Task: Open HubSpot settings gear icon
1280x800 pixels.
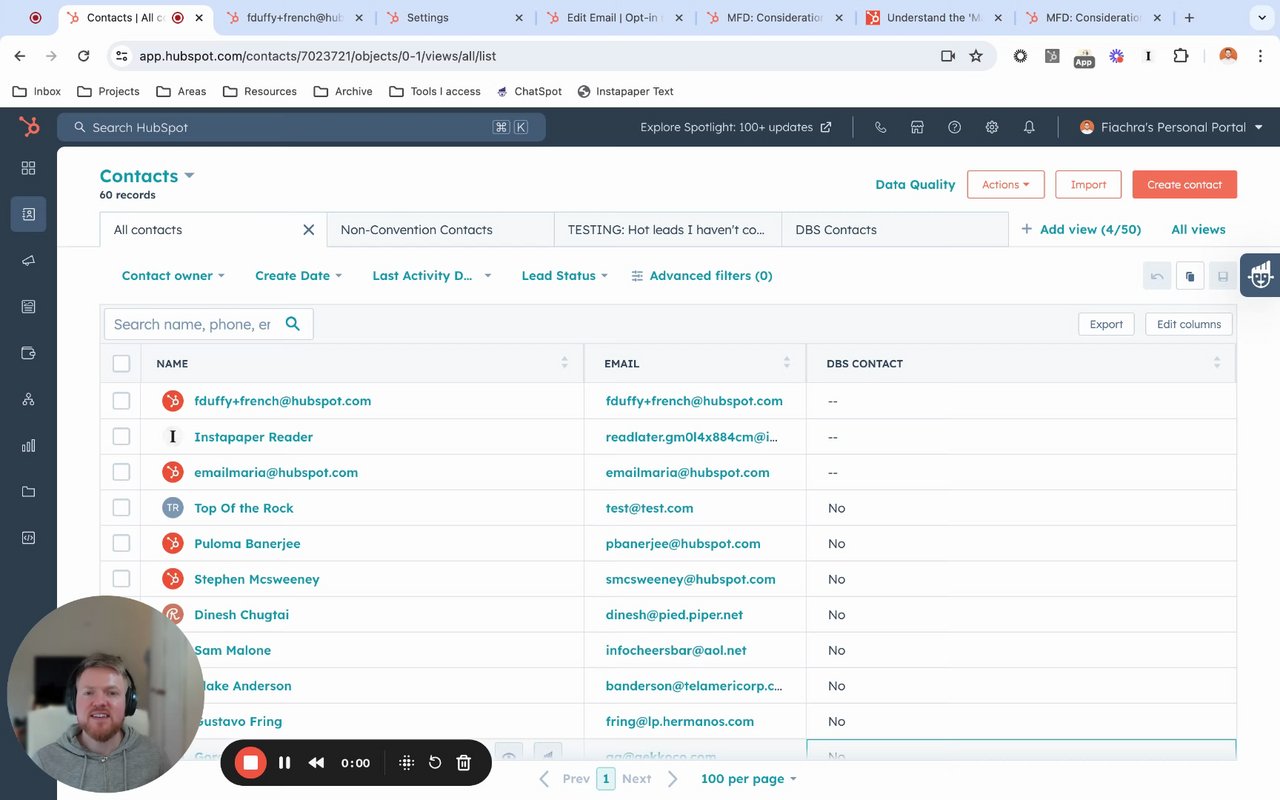Action: coord(992,127)
